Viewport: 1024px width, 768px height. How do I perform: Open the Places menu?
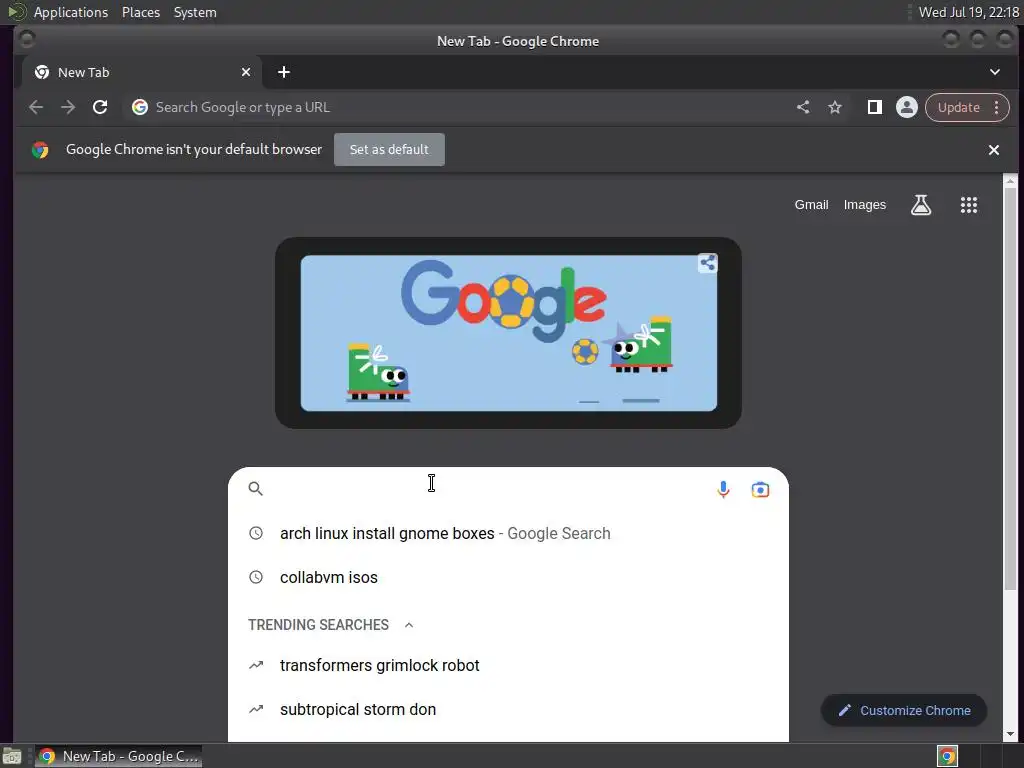141,12
